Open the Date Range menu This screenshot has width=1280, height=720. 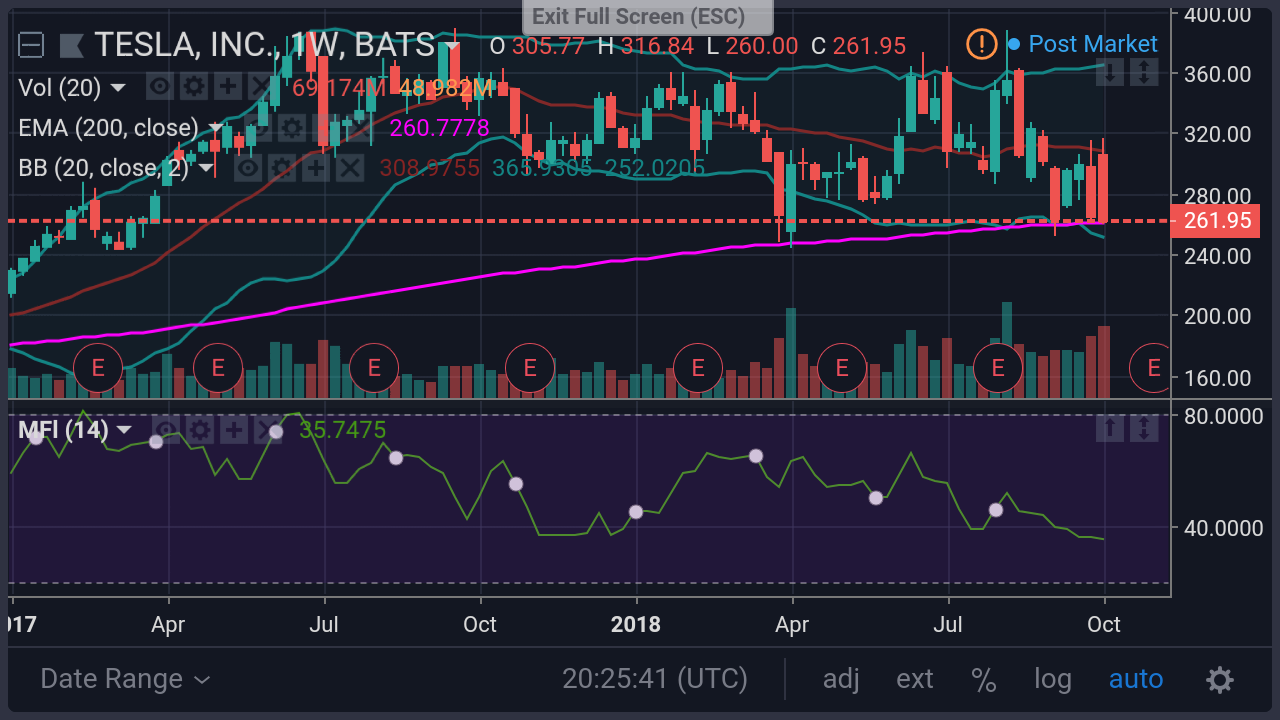tap(126, 679)
